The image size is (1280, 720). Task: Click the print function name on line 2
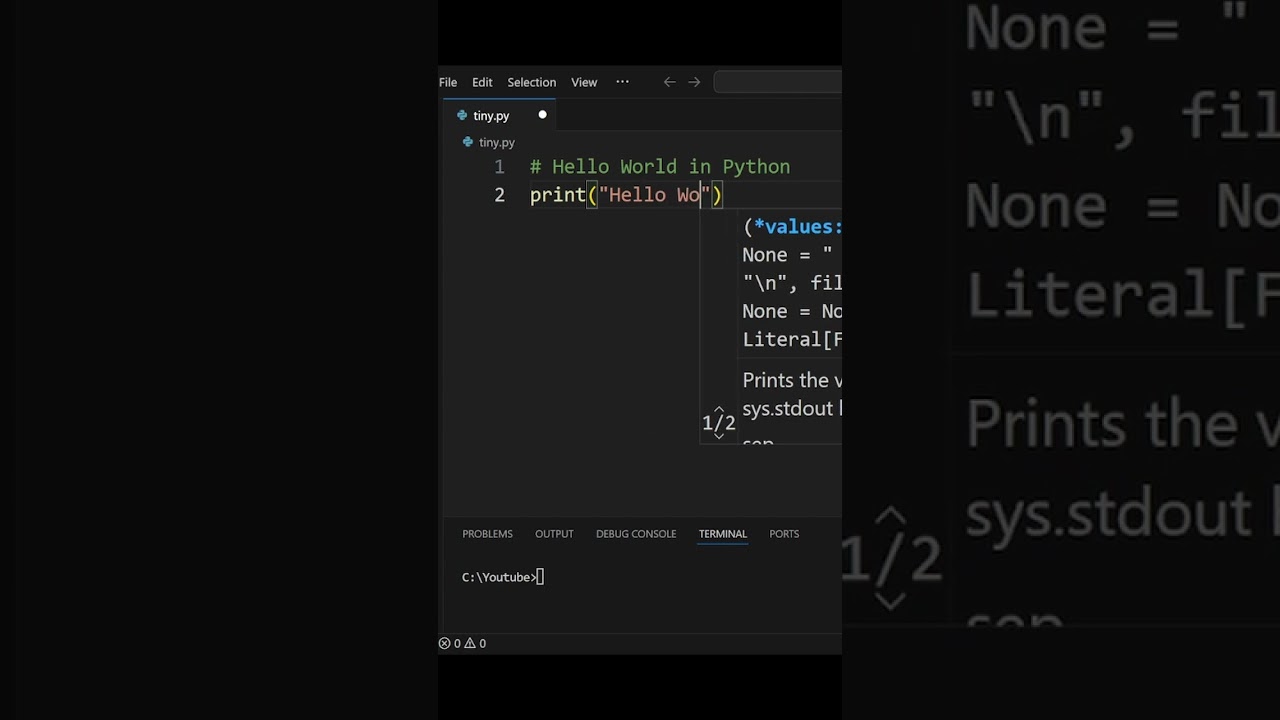[557, 195]
